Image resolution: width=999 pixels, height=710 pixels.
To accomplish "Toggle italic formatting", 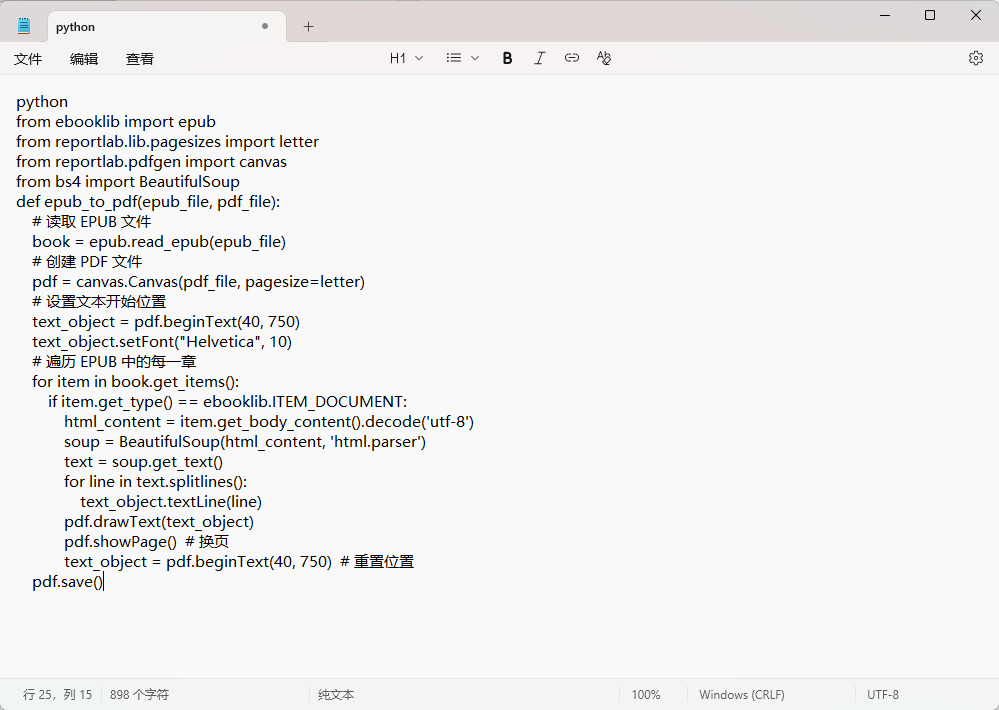I will (x=540, y=58).
